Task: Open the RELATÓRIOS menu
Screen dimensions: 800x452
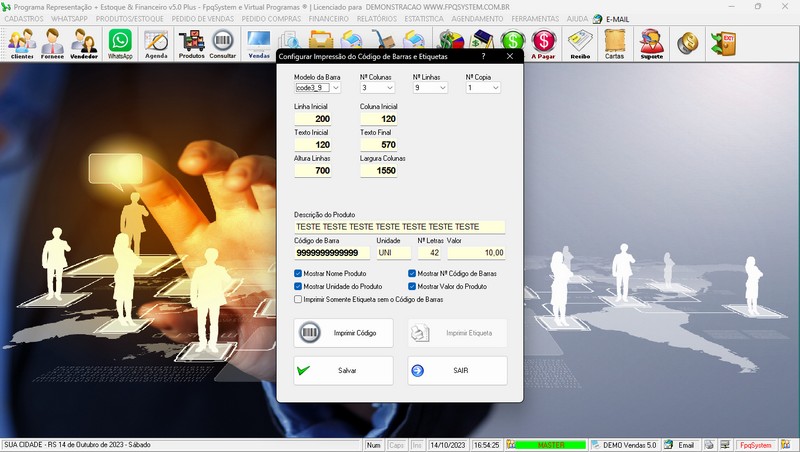Action: point(375,19)
